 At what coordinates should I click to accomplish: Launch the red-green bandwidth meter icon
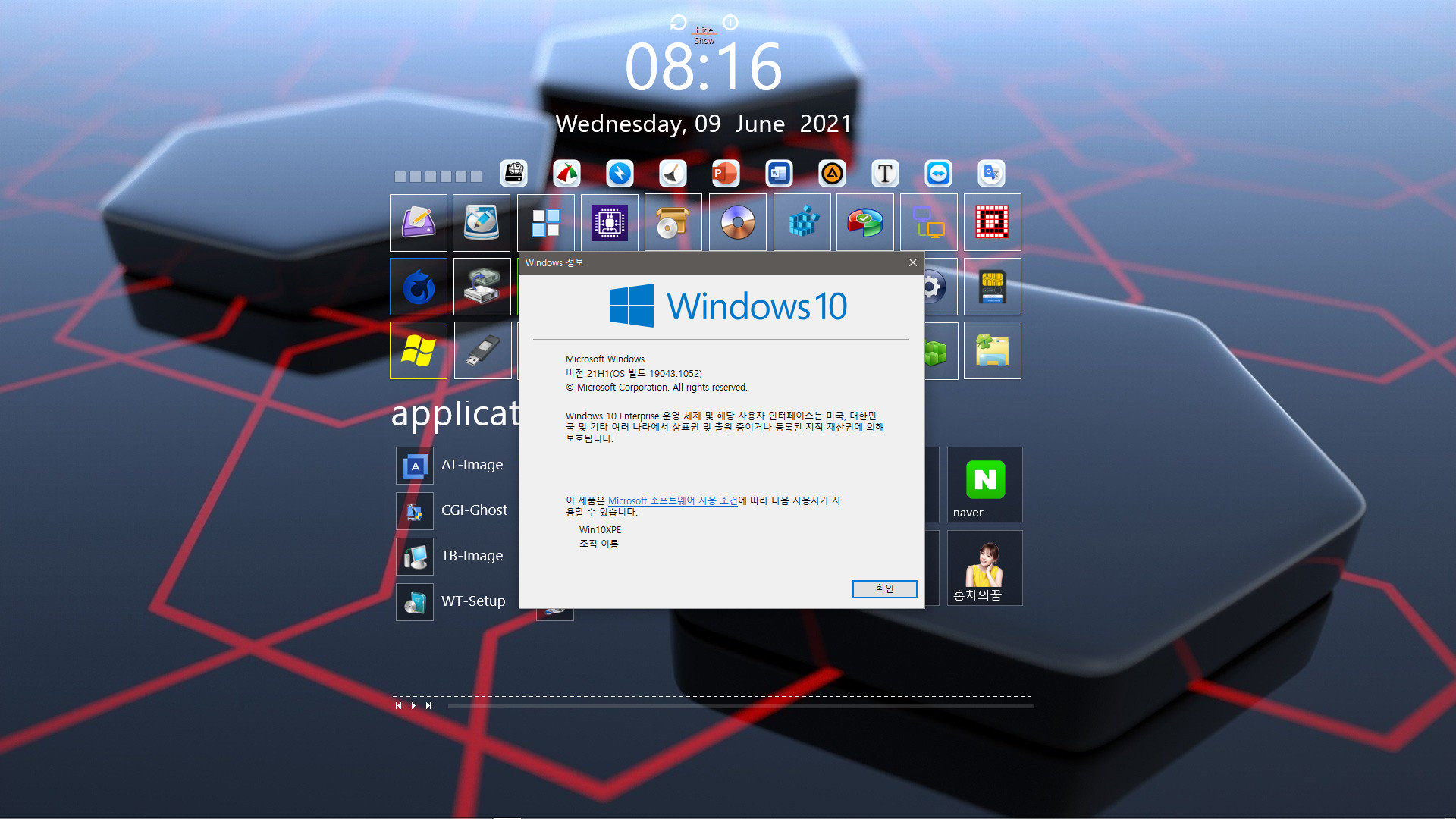[566, 174]
